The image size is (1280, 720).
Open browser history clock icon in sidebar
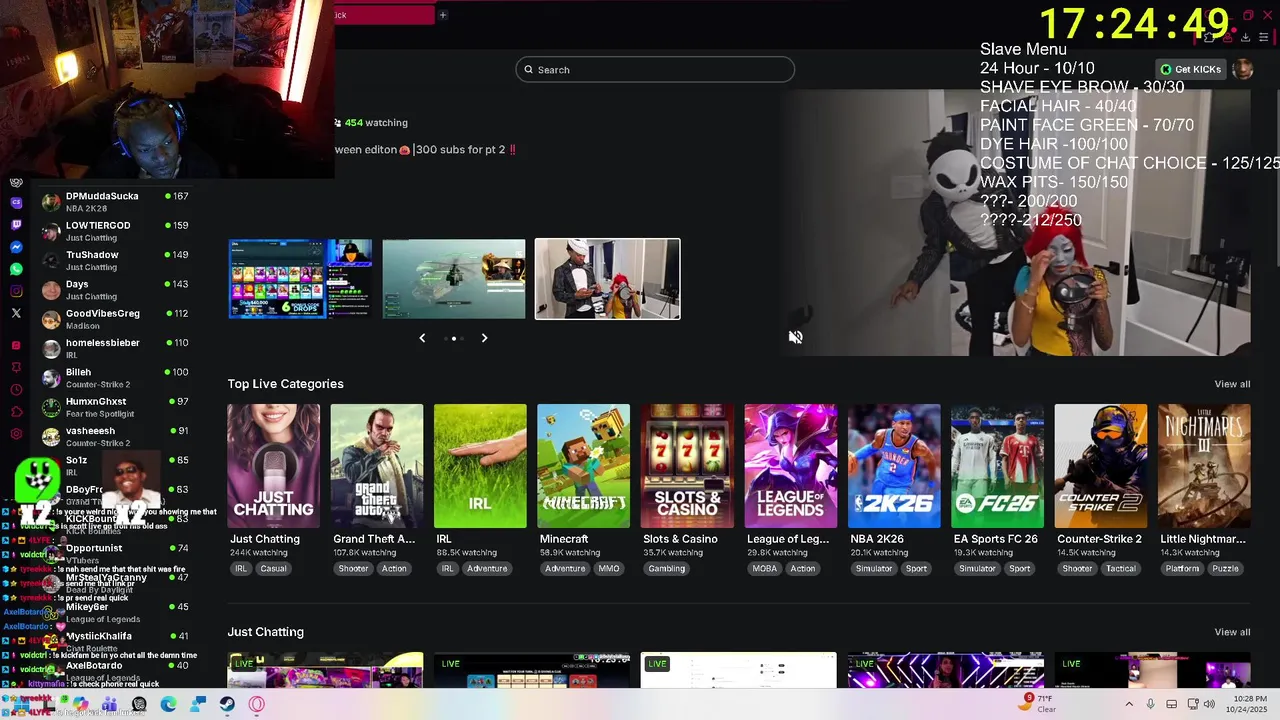[16, 390]
